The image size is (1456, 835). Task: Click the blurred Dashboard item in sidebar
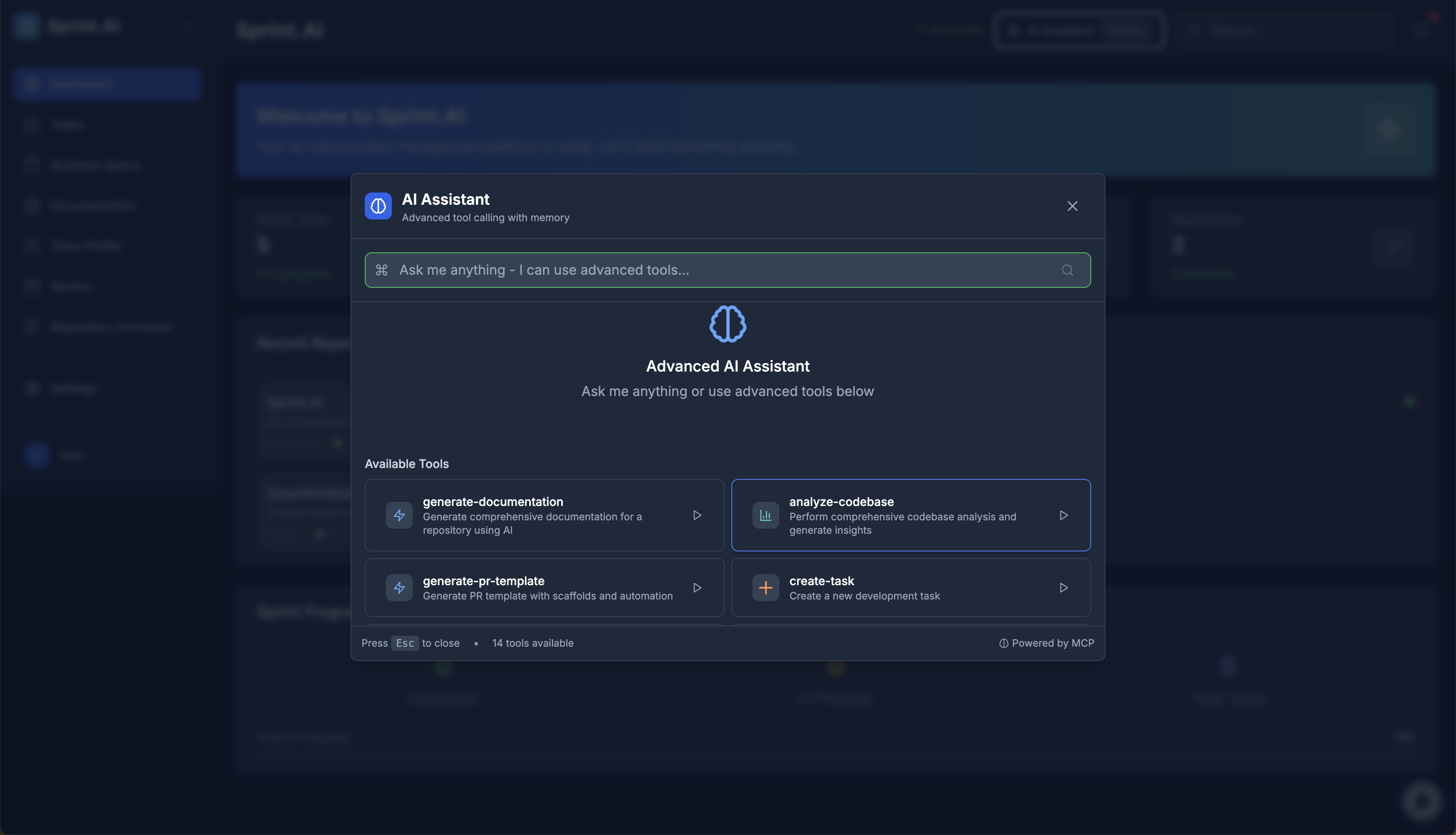(x=107, y=84)
